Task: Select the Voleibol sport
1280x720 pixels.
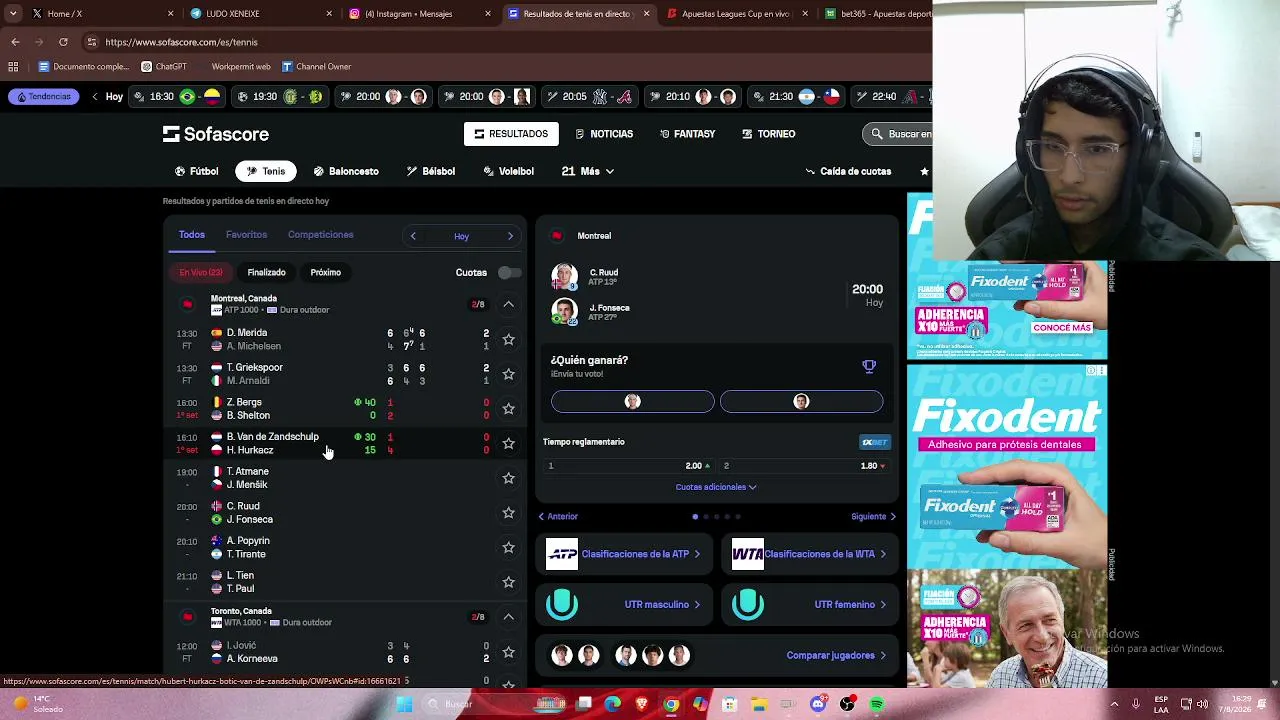Action: coord(508,171)
